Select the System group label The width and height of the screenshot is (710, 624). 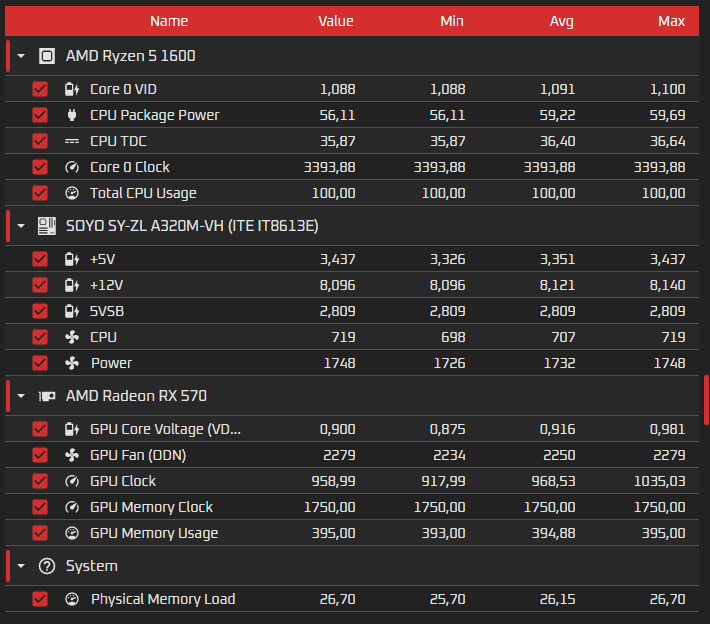point(92,566)
